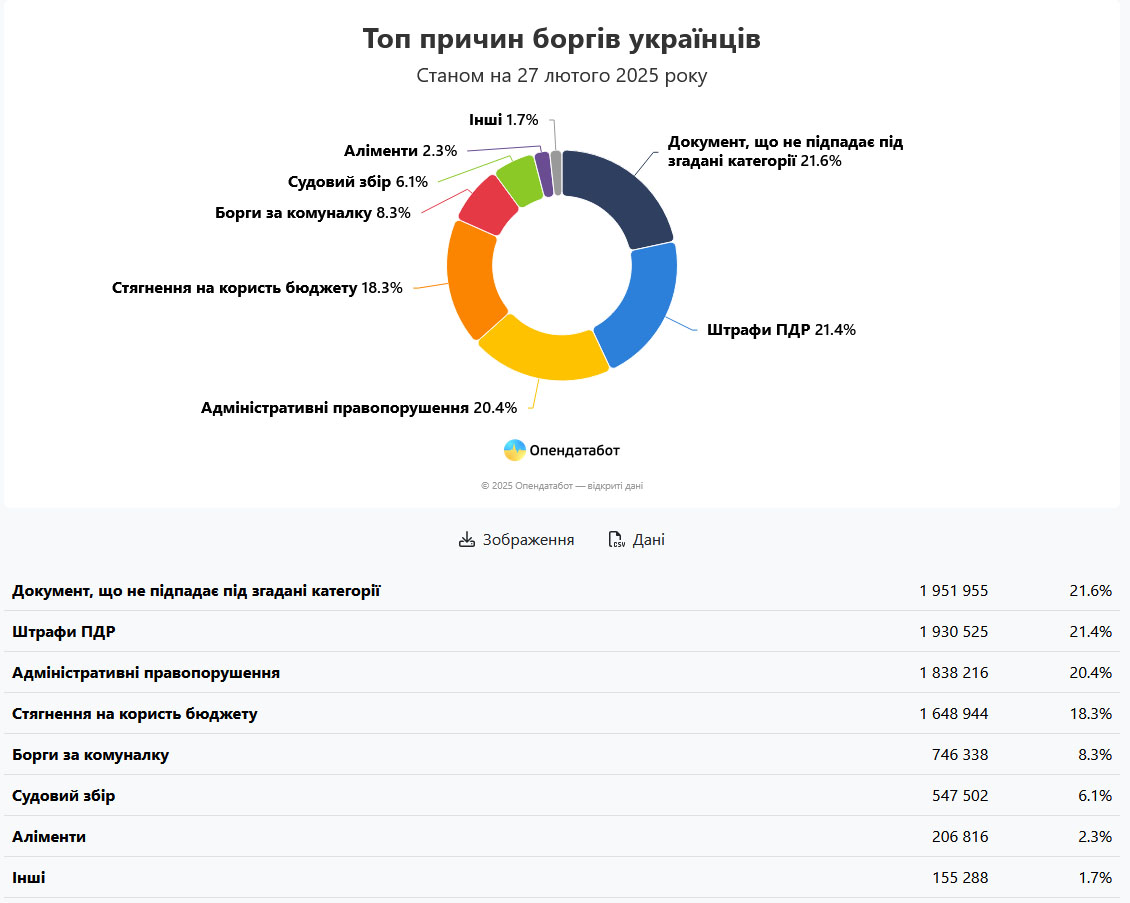
Task: Pick the yellow Адміністративні правопорушення segment
Action: 540,350
